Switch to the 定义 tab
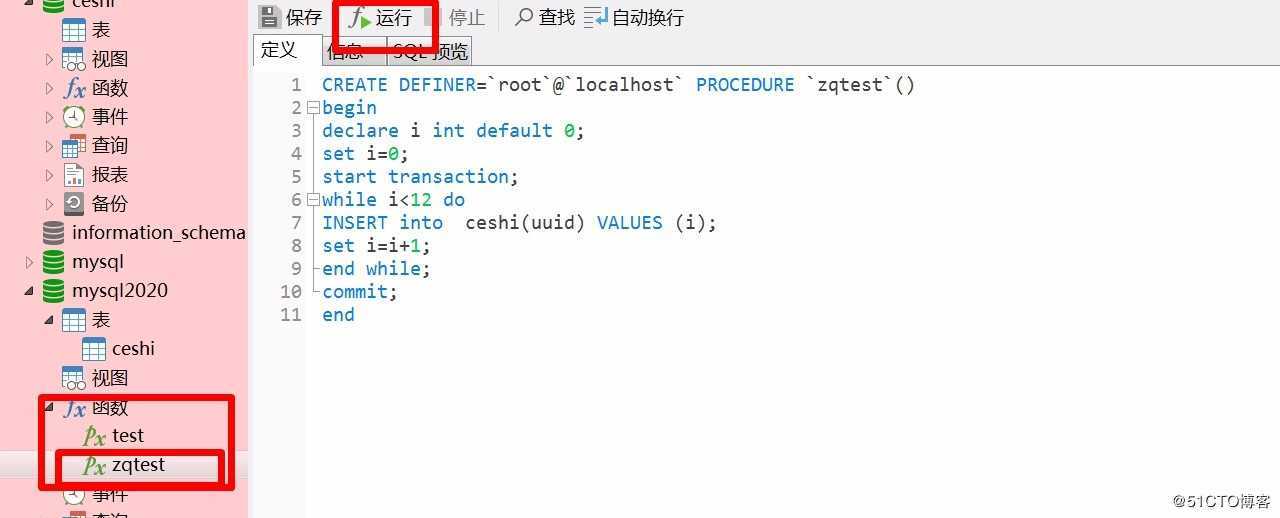1280x518 pixels. [279, 49]
